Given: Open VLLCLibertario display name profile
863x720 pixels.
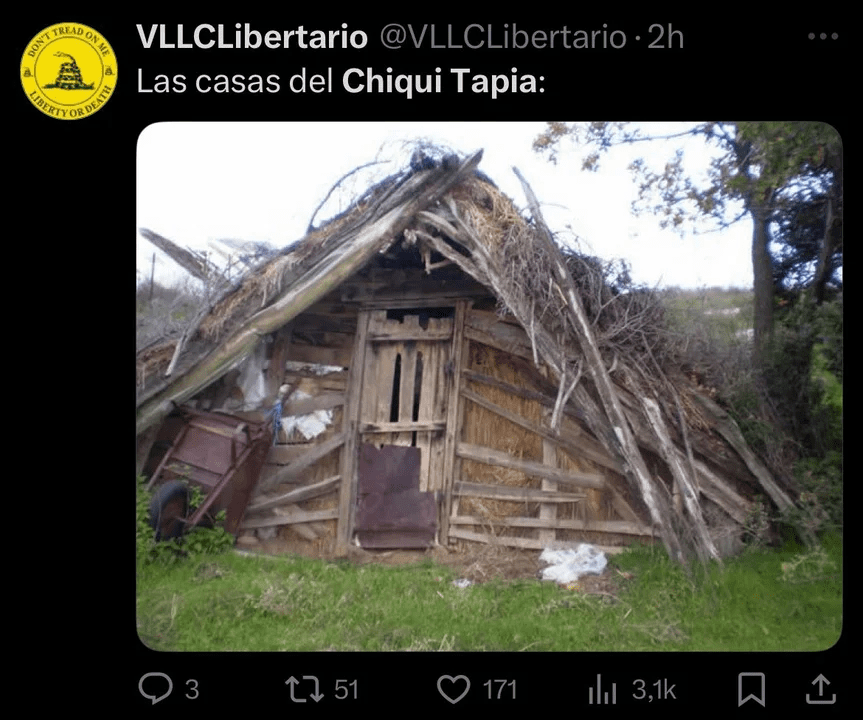Looking at the screenshot, I should (x=252, y=37).
